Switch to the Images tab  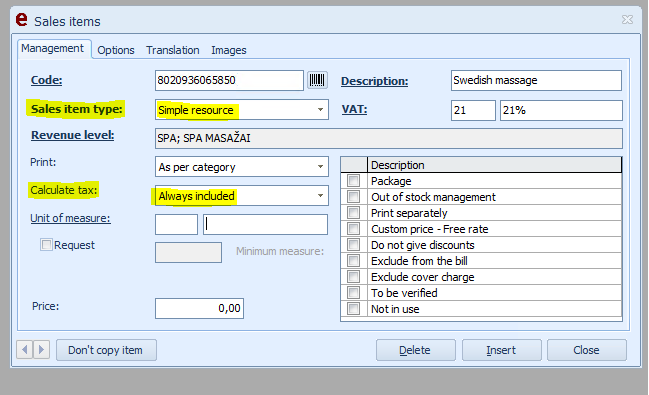[x=229, y=50]
